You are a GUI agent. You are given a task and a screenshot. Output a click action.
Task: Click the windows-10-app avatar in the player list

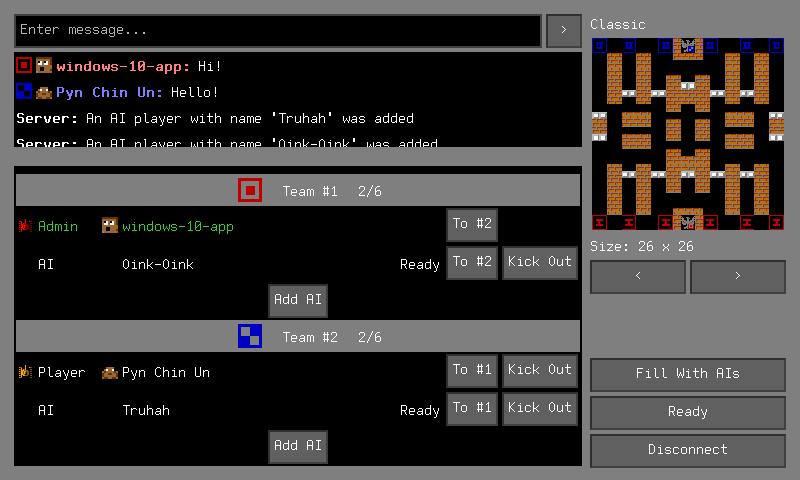click(x=110, y=226)
